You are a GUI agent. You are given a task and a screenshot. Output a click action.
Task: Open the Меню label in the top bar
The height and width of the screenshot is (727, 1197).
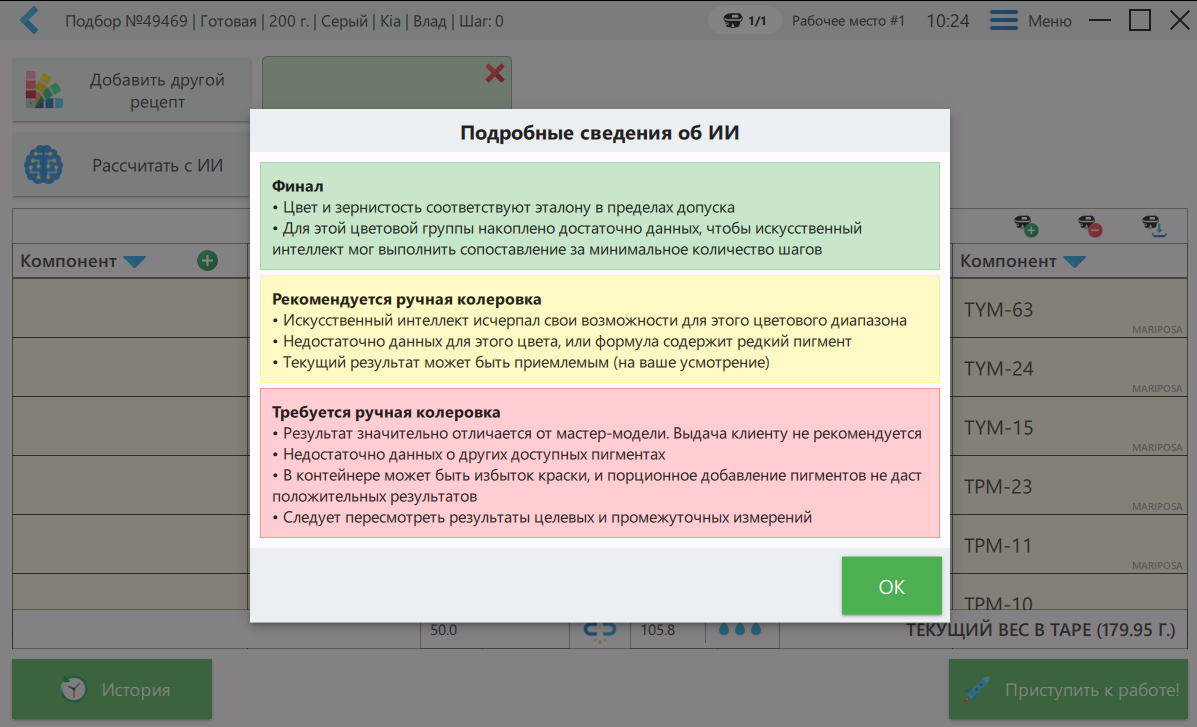(1050, 21)
